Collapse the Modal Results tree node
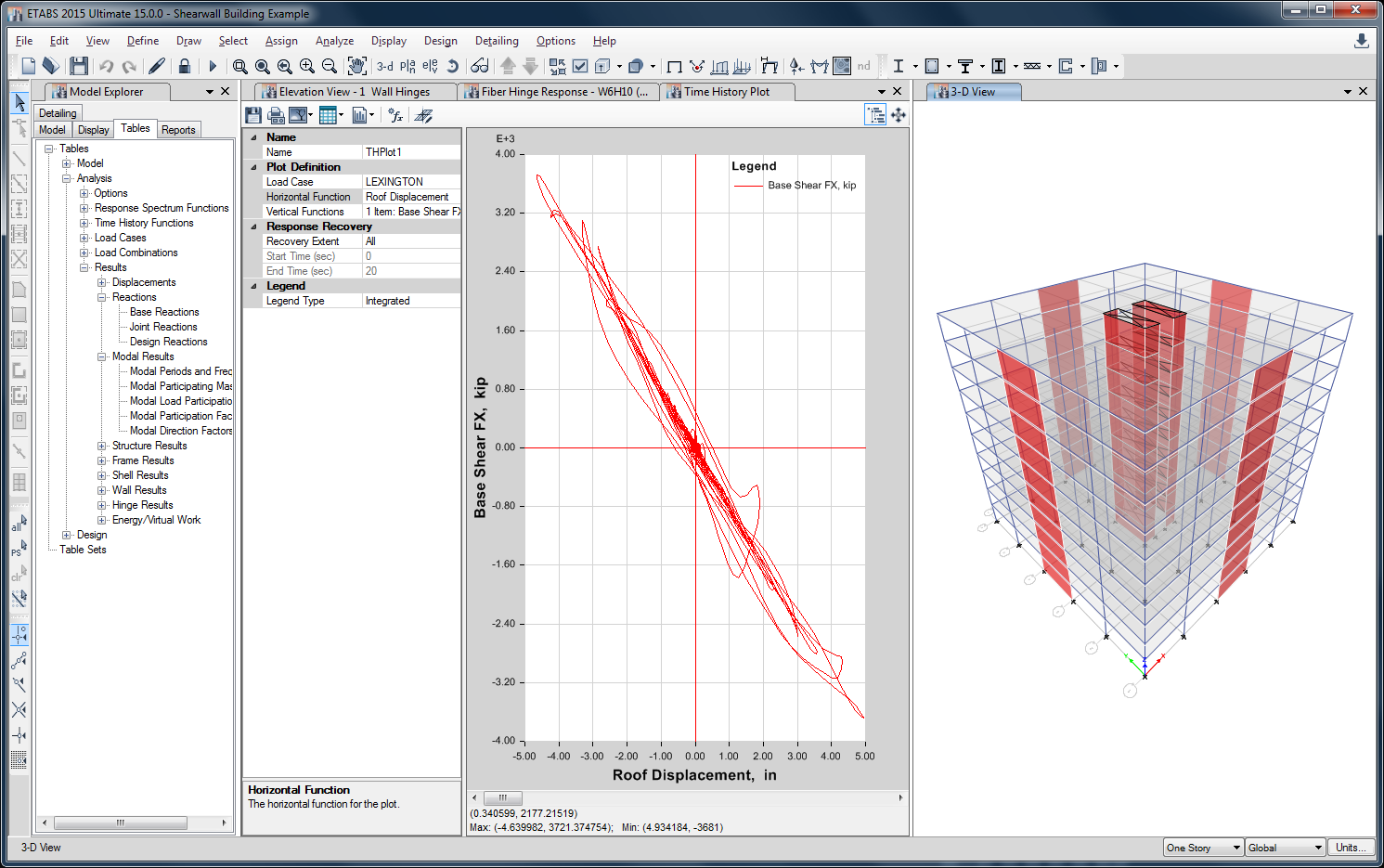The image size is (1384, 868). coord(102,356)
